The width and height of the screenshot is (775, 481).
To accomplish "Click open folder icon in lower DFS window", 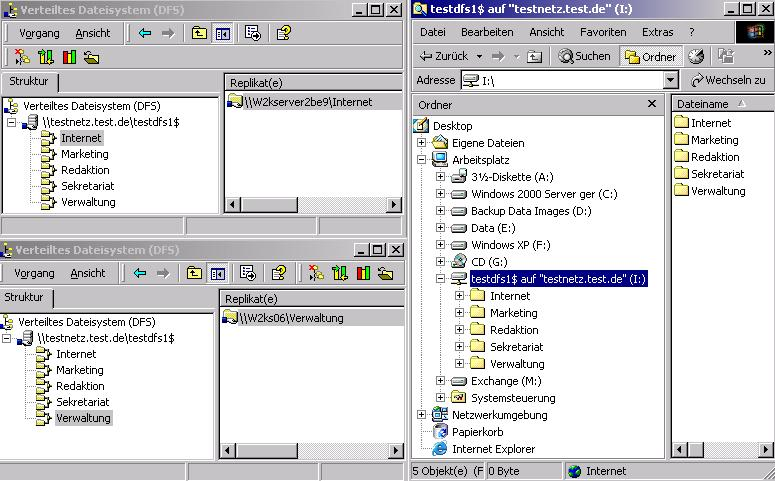I will point(386,273).
